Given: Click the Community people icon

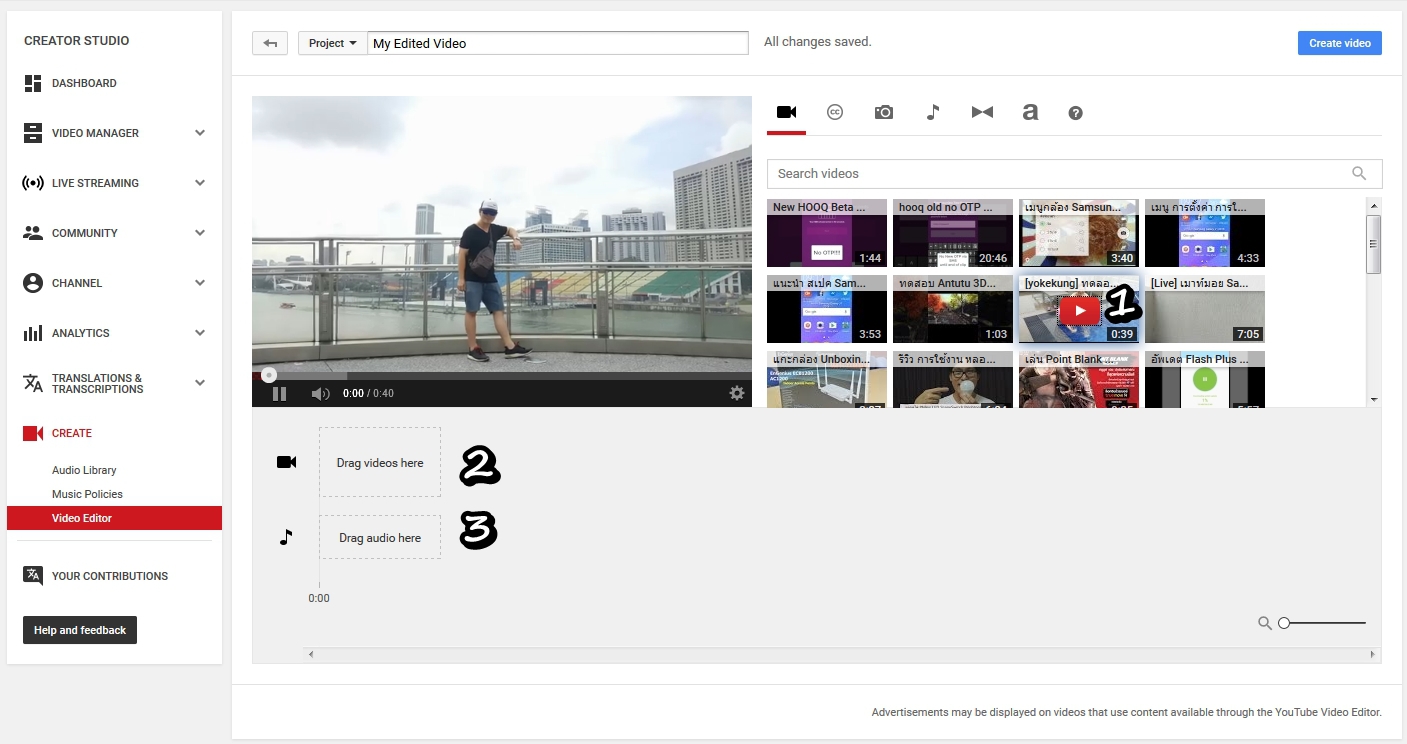Looking at the screenshot, I should (33, 233).
